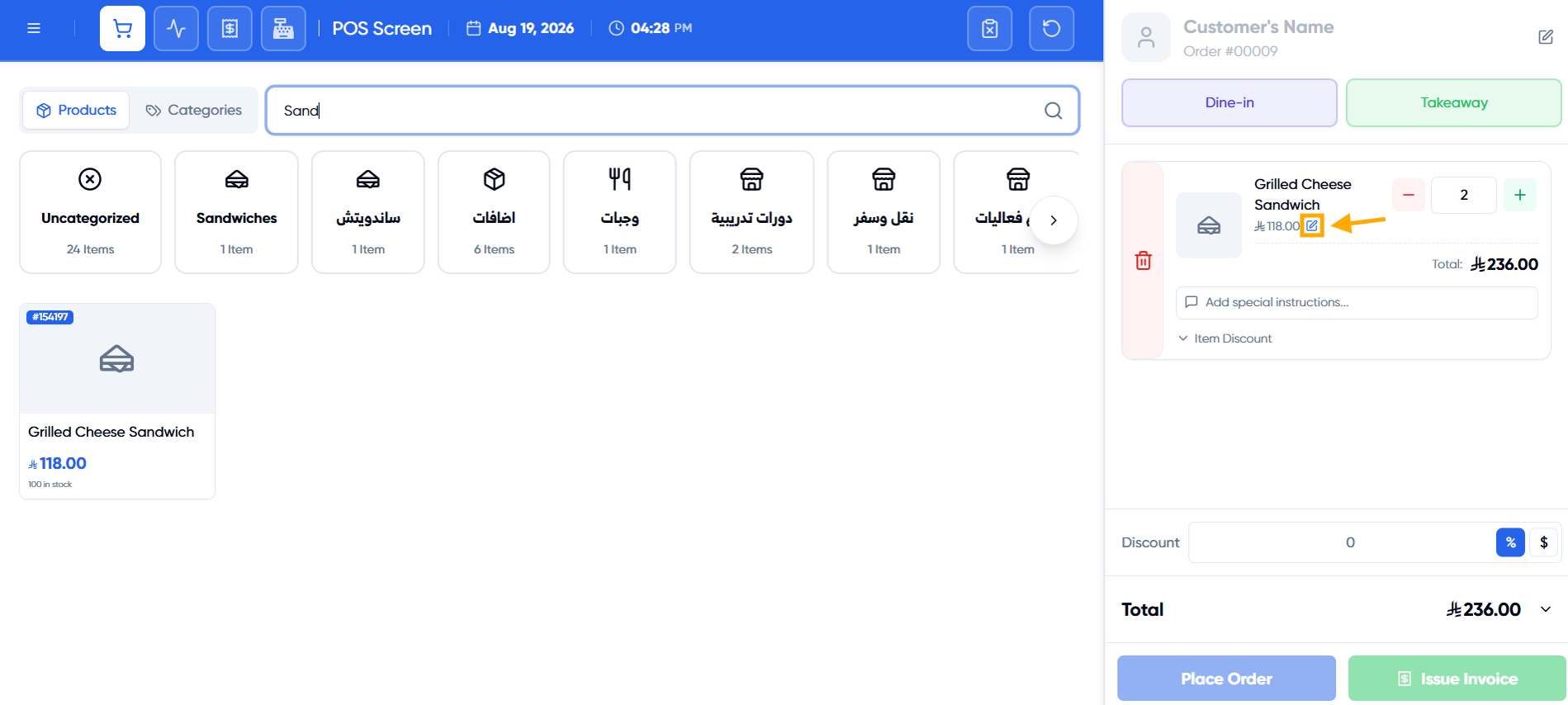Open the activity pulse icon
The image size is (1568, 705).
(176, 28)
